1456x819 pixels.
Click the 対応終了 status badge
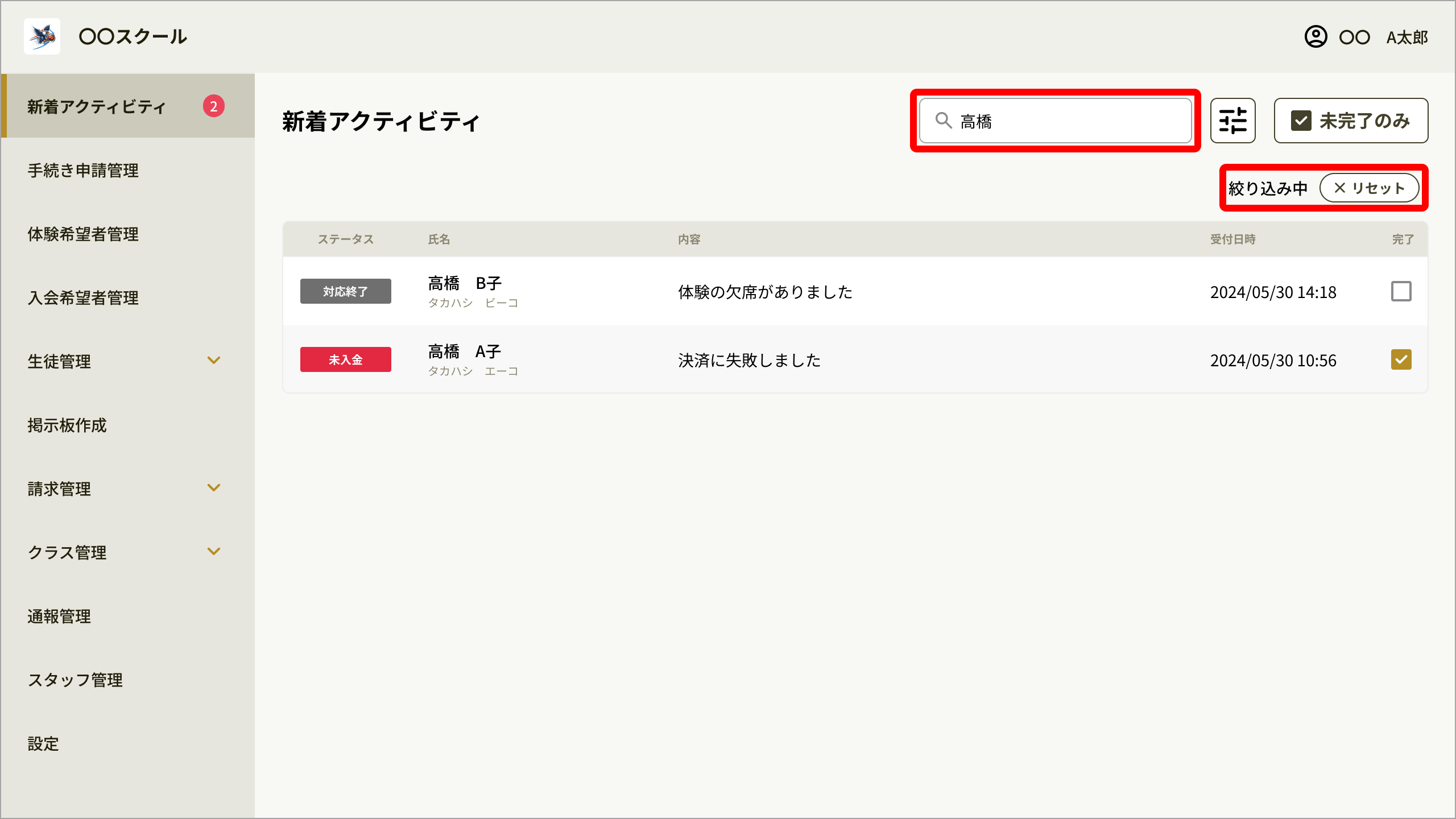coord(345,291)
